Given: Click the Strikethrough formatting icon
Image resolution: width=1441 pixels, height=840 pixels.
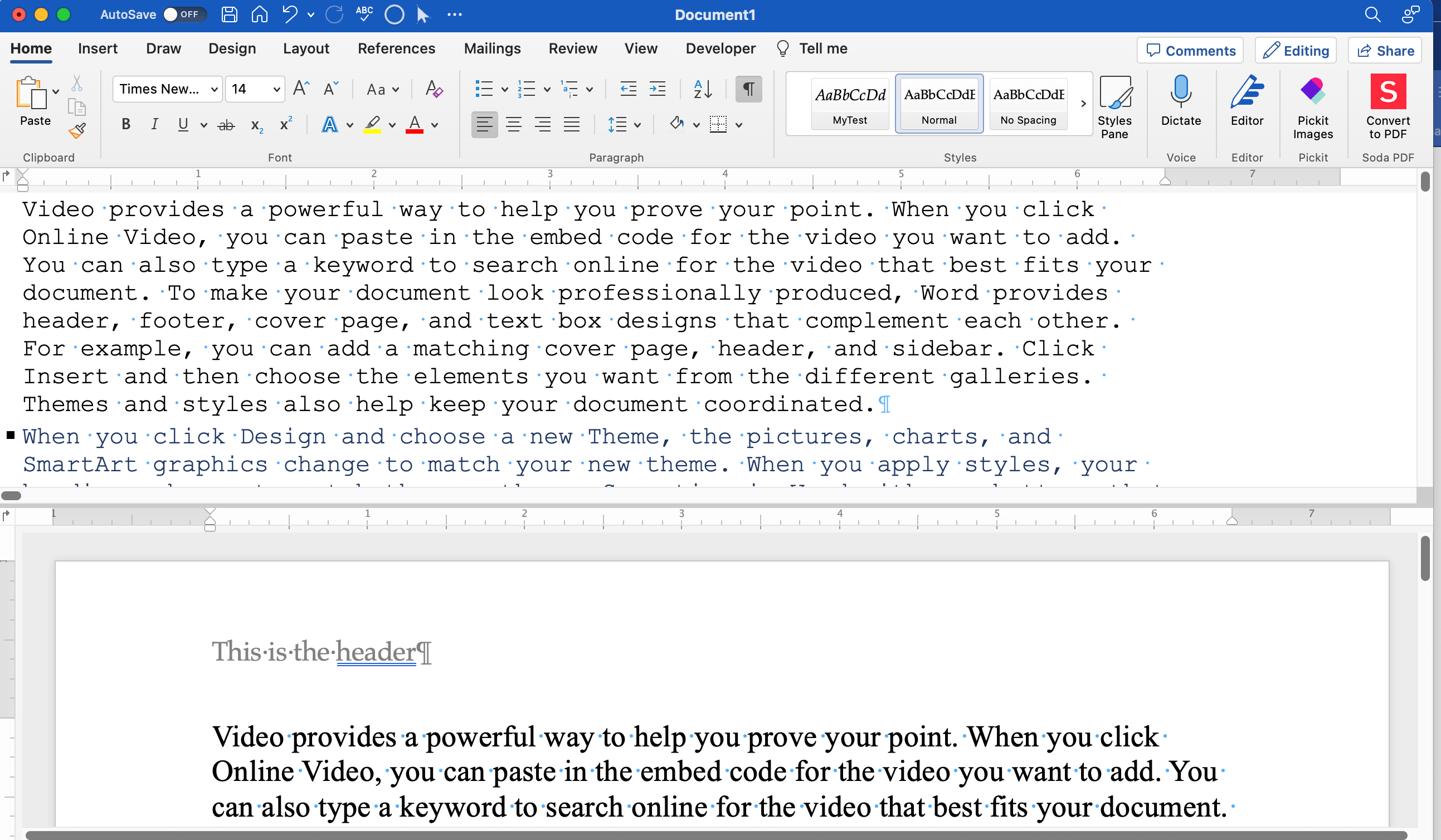Looking at the screenshot, I should (226, 125).
